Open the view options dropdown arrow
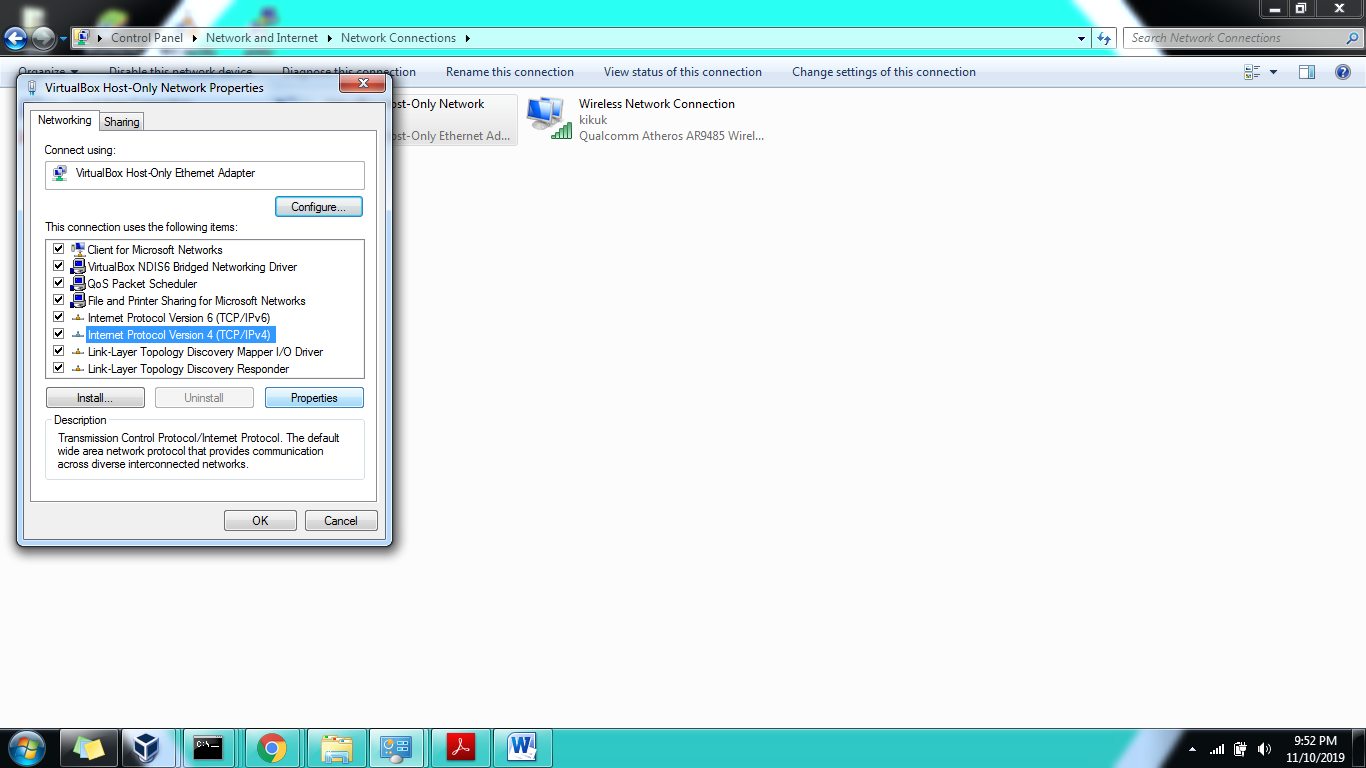 tap(1273, 72)
